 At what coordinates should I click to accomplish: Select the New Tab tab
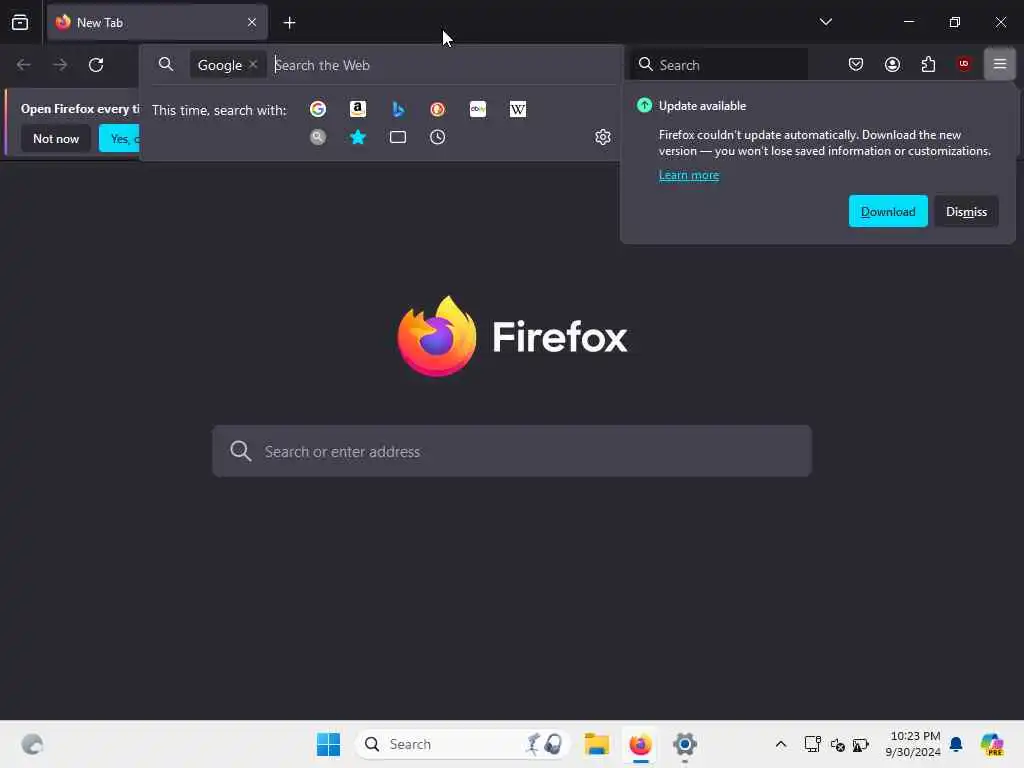[x=157, y=22]
